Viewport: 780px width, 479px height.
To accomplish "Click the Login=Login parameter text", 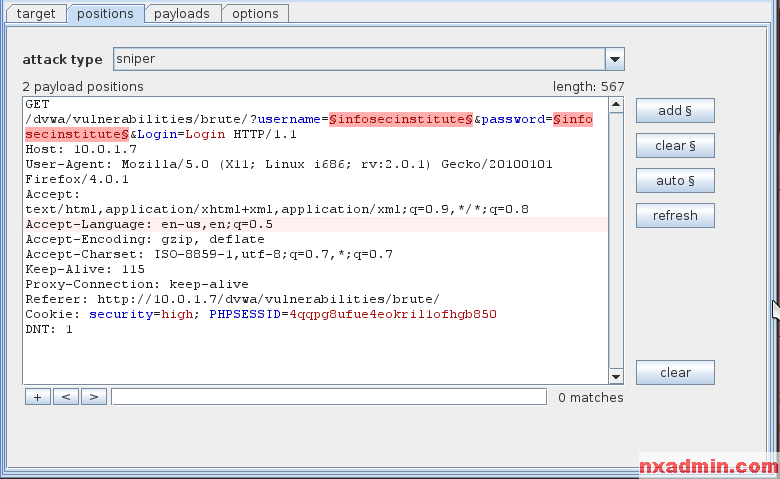I will click(x=181, y=134).
